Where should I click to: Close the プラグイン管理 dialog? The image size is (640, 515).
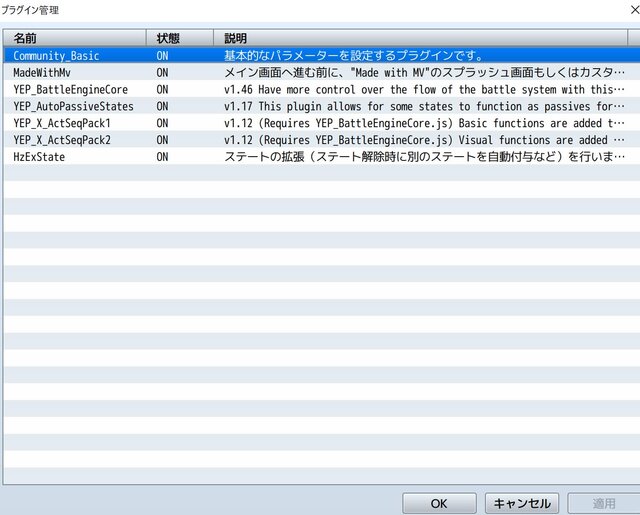click(x=634, y=10)
